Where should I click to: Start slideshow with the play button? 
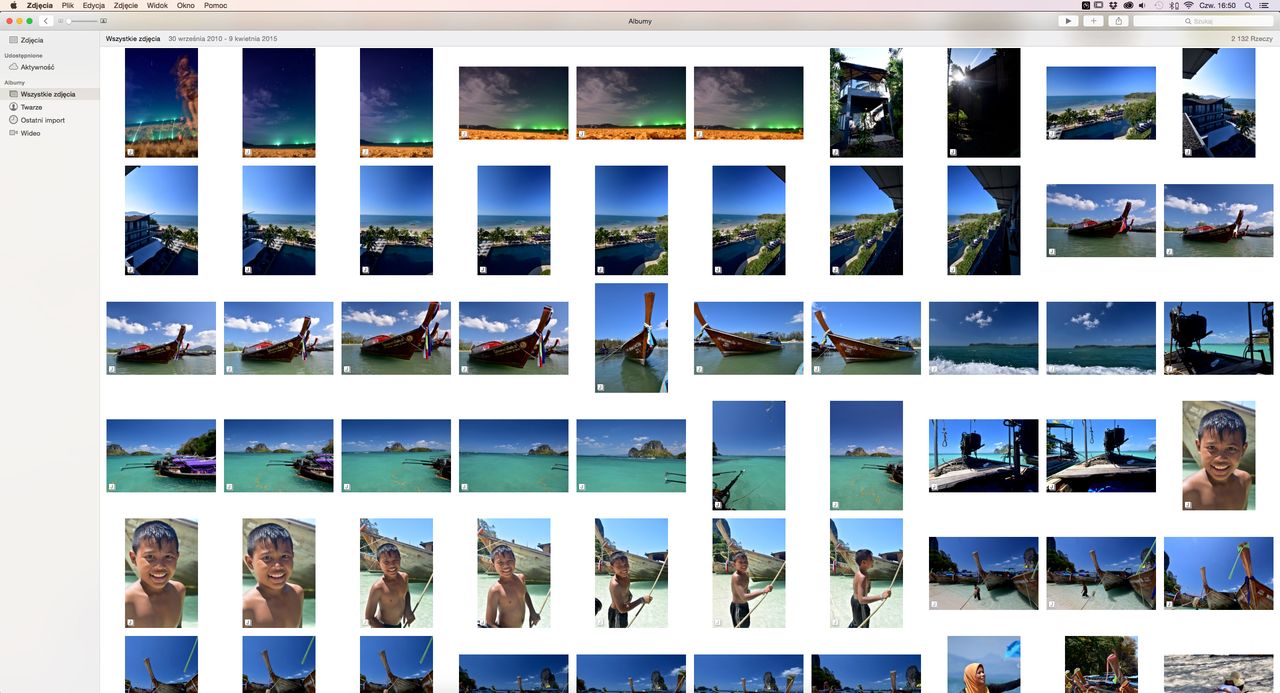tap(1068, 21)
